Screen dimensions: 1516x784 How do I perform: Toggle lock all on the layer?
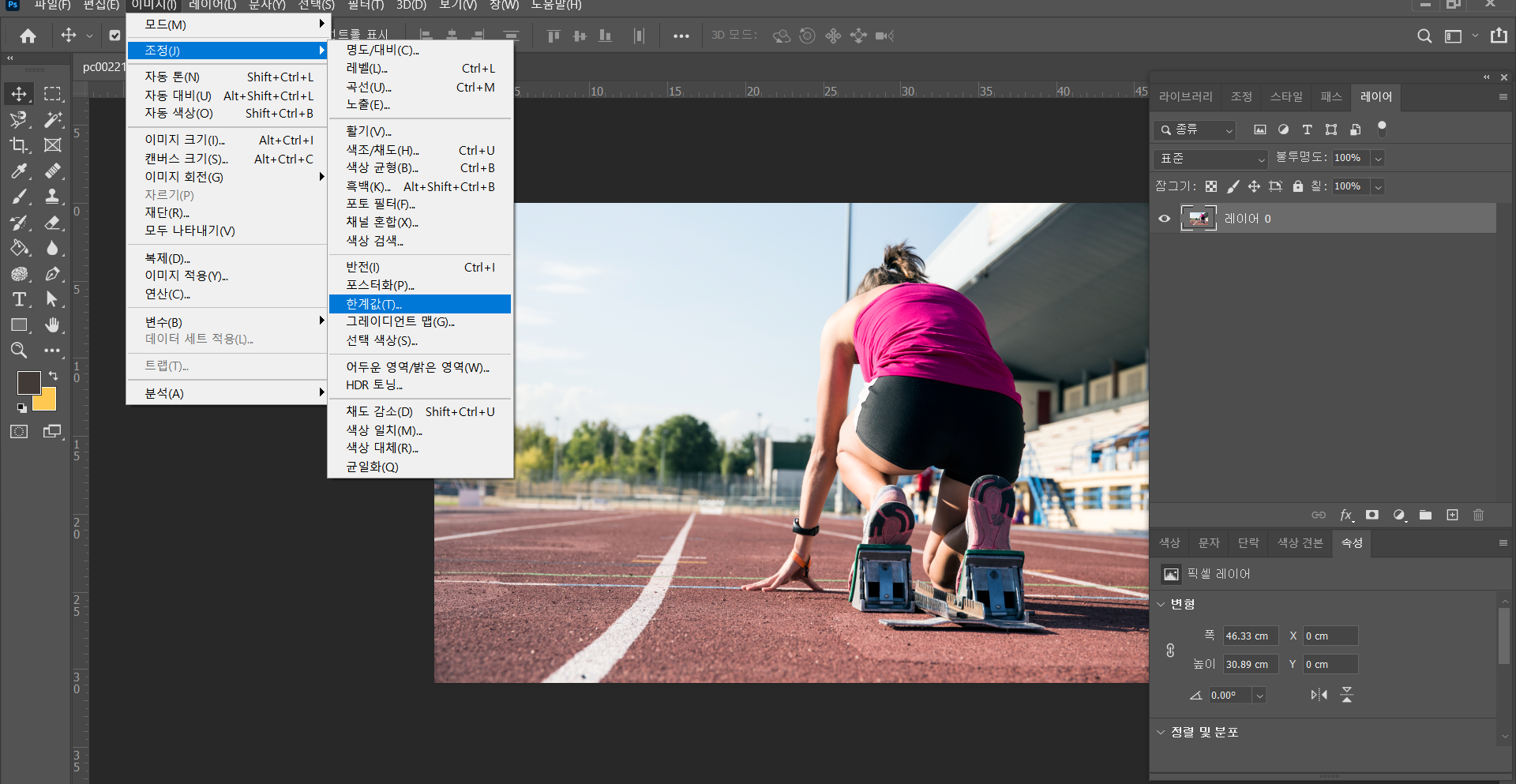(x=1297, y=186)
